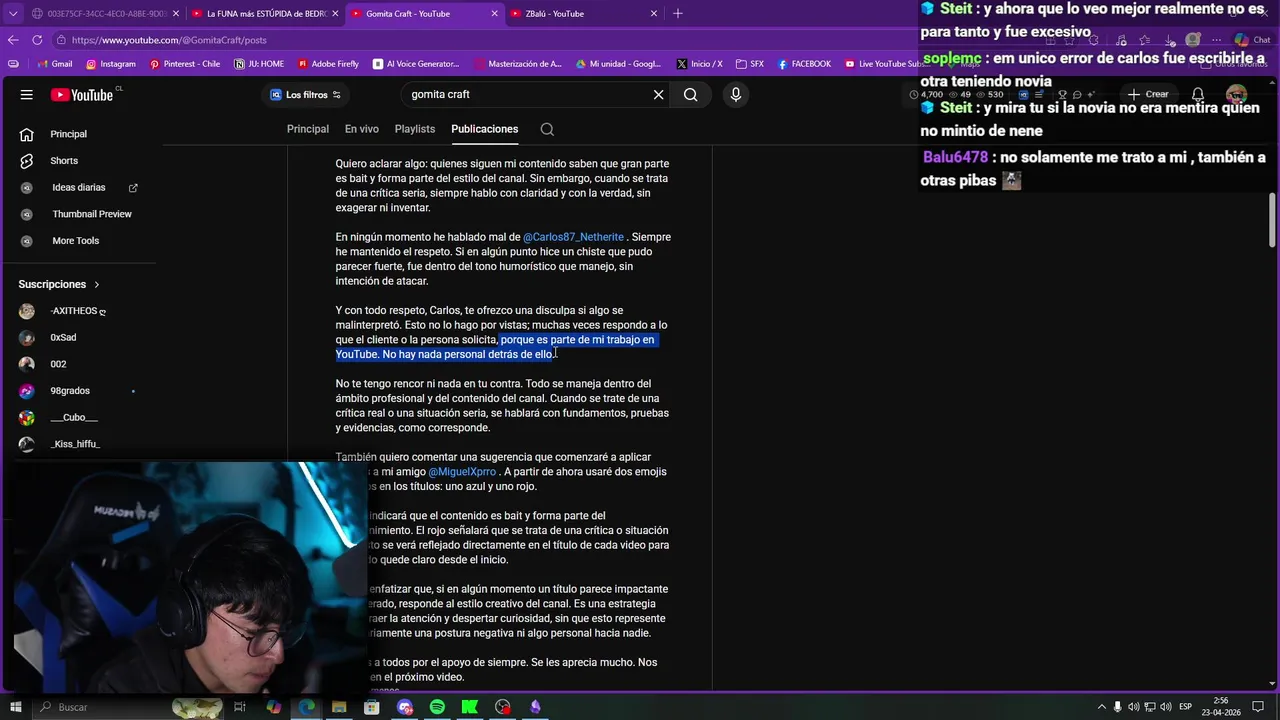
Task: Open More Tools in sidebar
Action: pos(80,240)
